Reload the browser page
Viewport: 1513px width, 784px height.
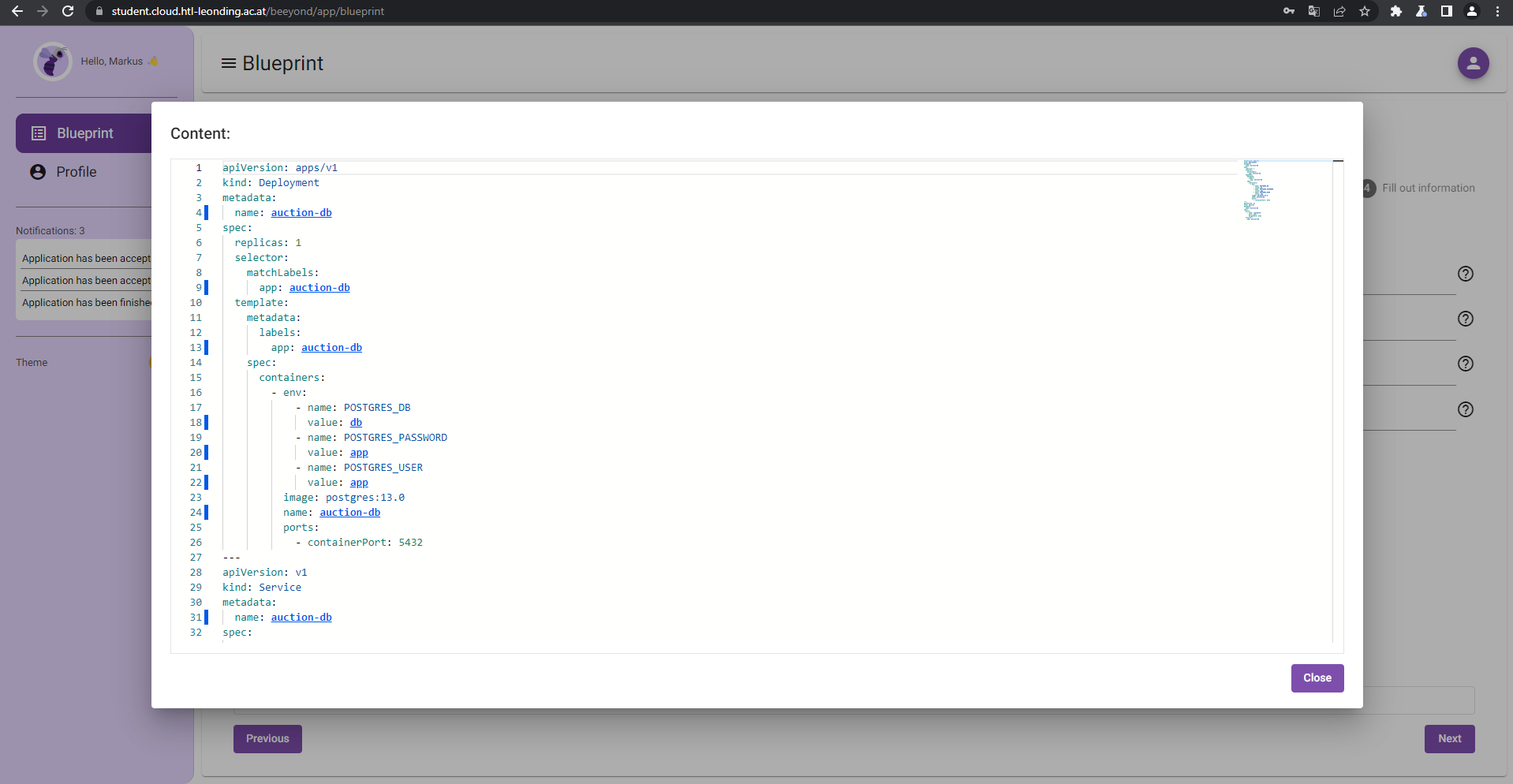[68, 11]
